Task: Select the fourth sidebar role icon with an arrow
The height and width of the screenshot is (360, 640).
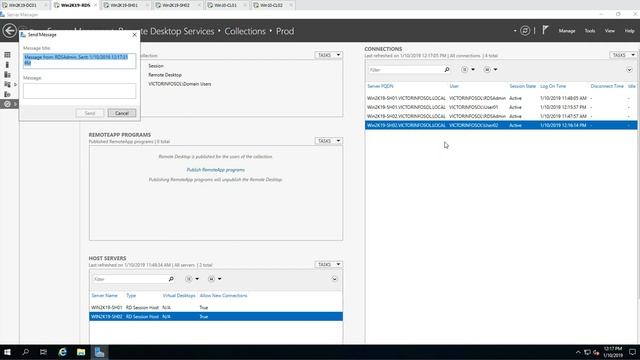Action: click(7, 84)
